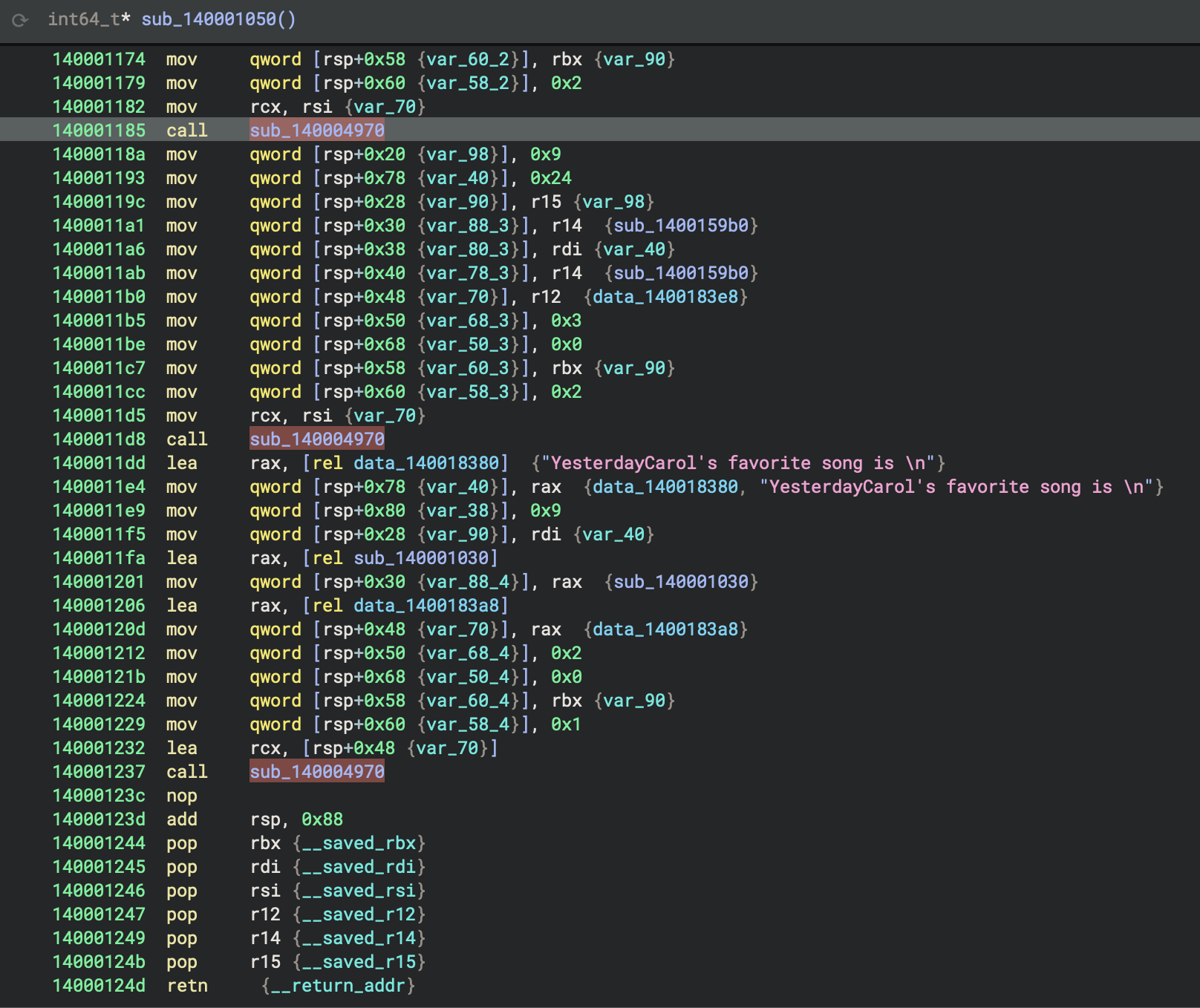1200x1008 pixels.
Task: Jump to data_1400183e8 on line 1400011b0
Action: click(665, 297)
